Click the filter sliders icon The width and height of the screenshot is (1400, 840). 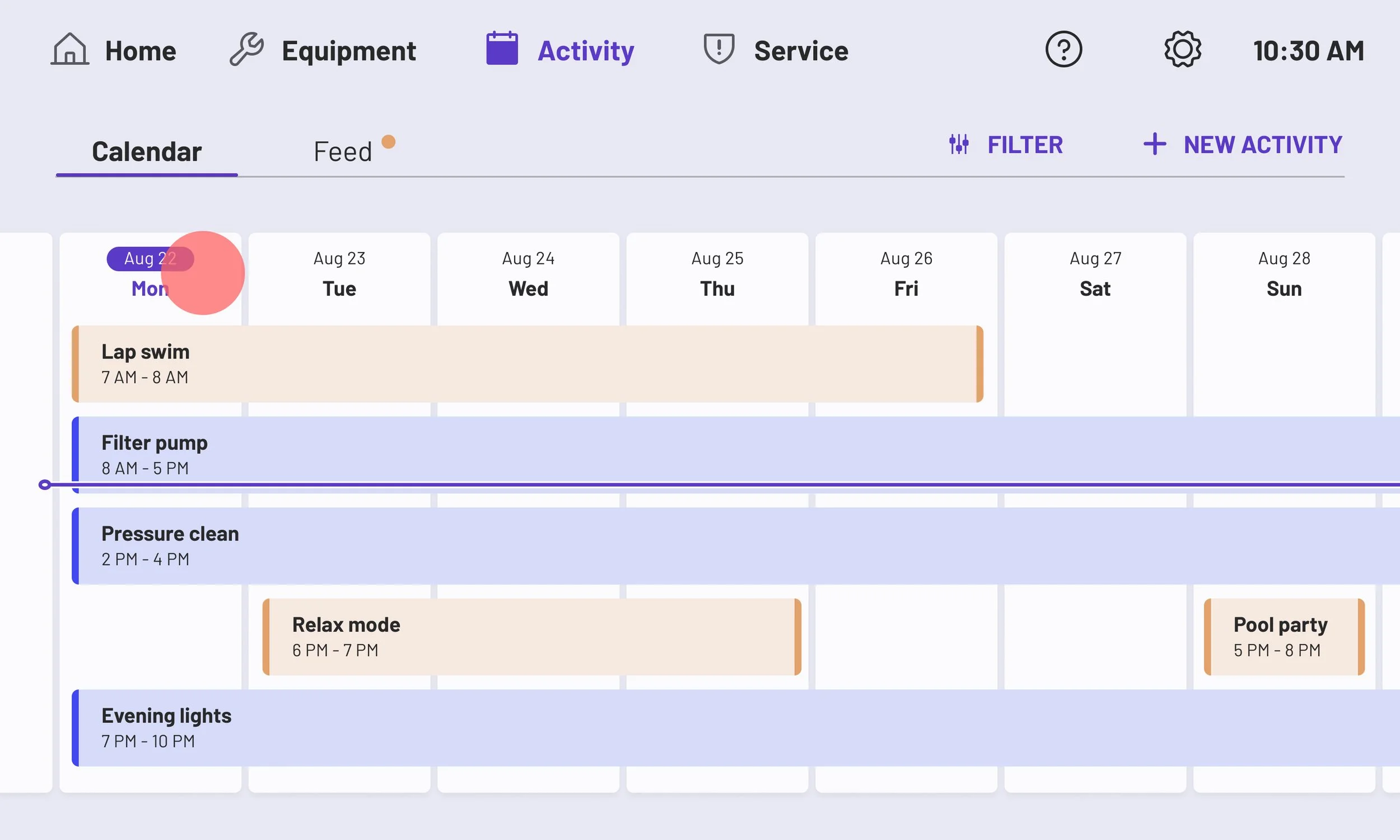[x=959, y=144]
